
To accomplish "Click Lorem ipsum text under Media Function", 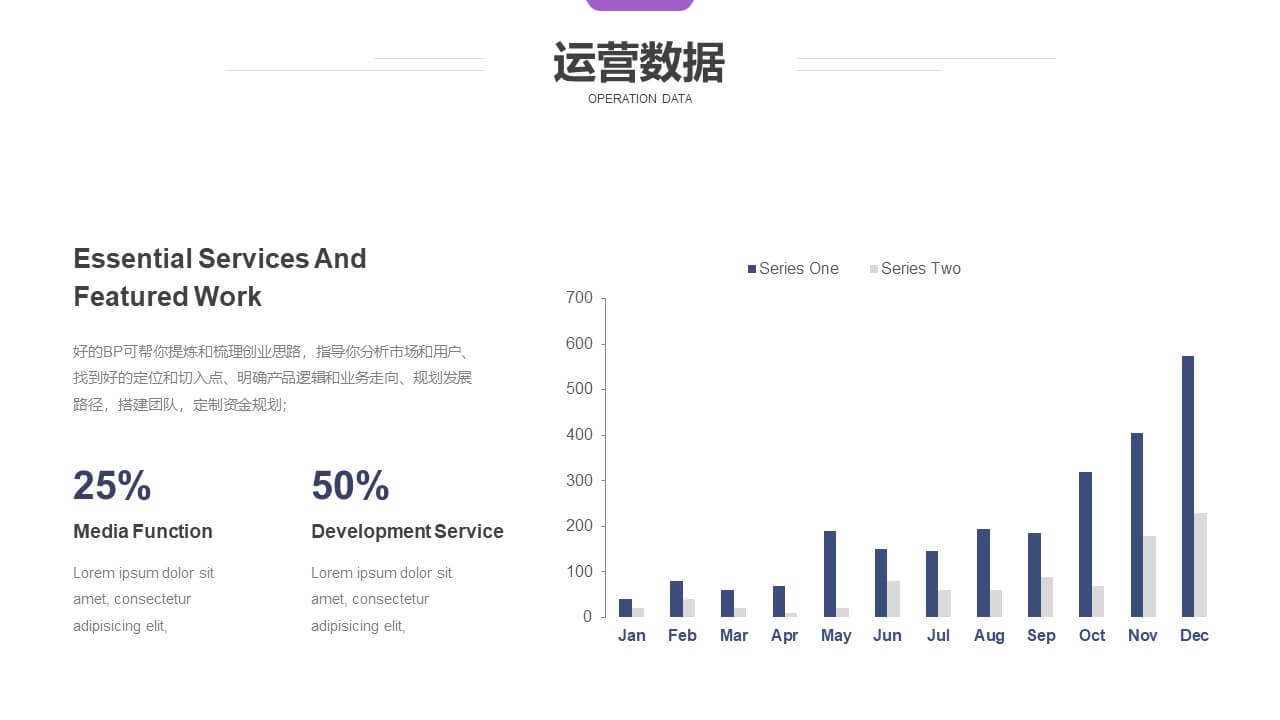I will pos(143,599).
